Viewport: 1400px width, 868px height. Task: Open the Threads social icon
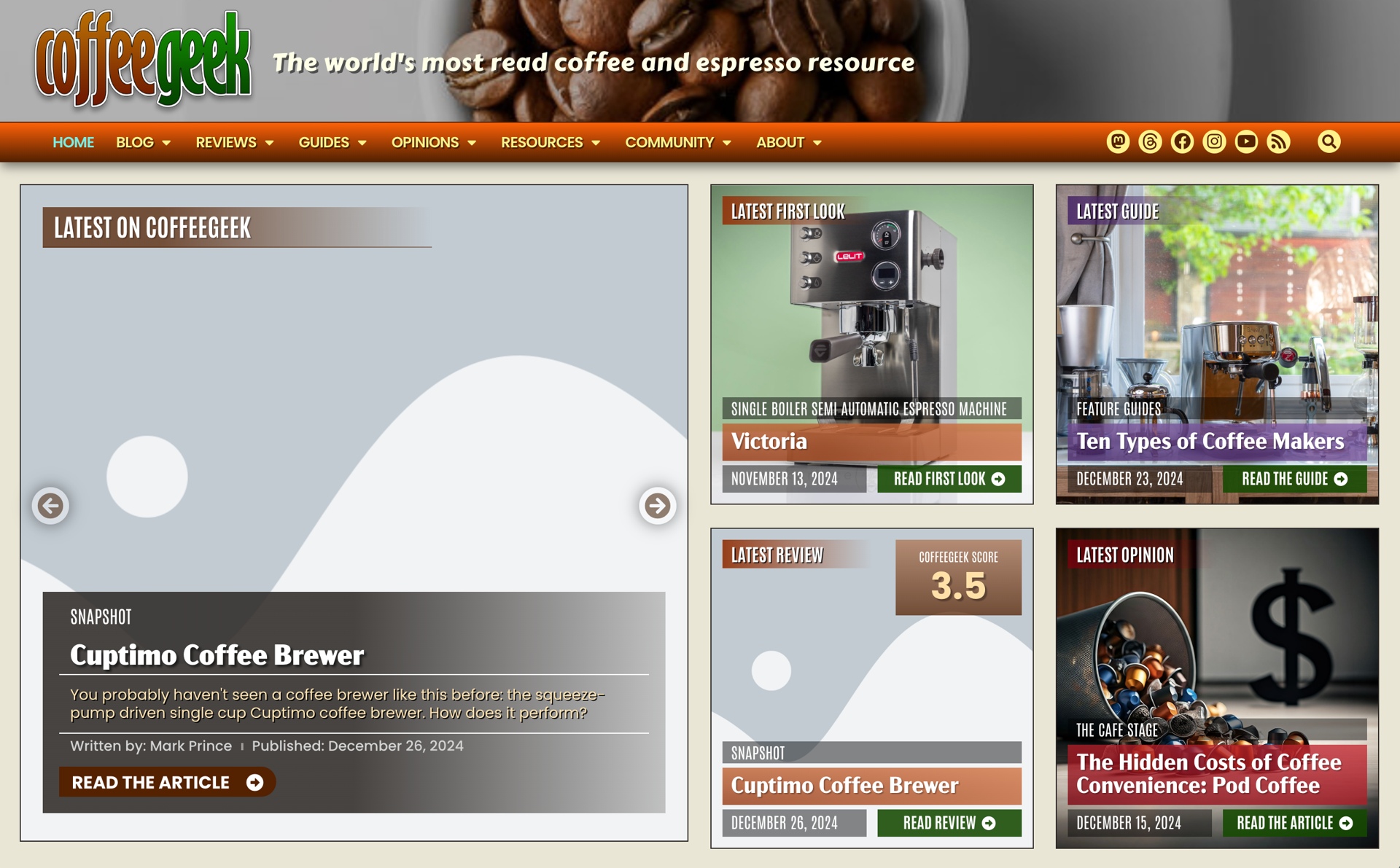pyautogui.click(x=1150, y=141)
